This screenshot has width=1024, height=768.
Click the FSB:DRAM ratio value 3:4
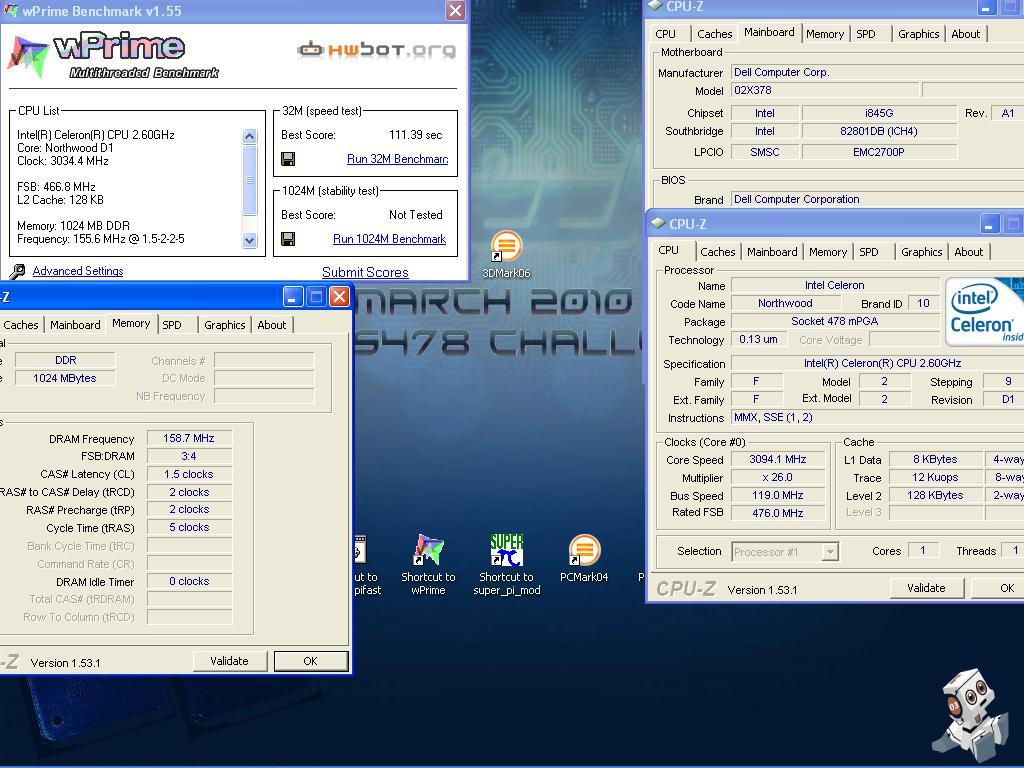(x=189, y=456)
